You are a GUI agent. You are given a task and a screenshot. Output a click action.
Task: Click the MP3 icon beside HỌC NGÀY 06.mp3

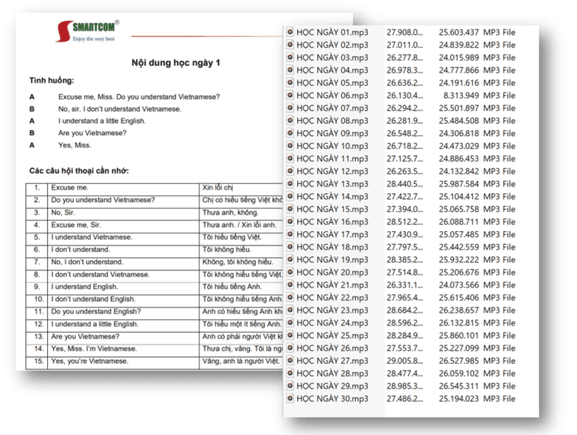point(290,95)
